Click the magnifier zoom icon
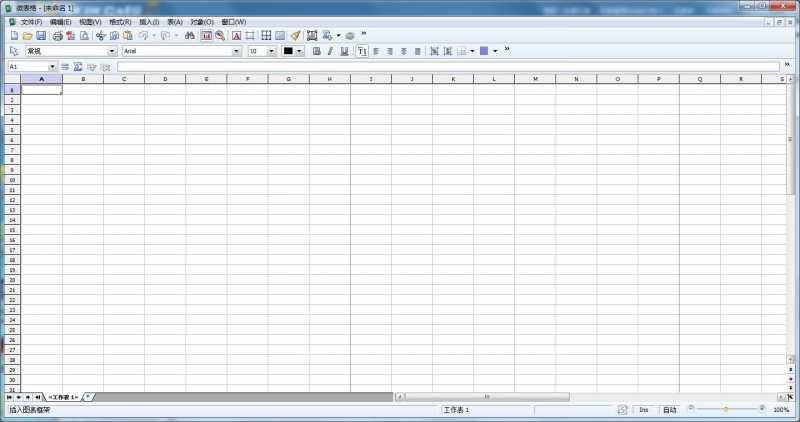This screenshot has width=800, height=422. [220, 35]
